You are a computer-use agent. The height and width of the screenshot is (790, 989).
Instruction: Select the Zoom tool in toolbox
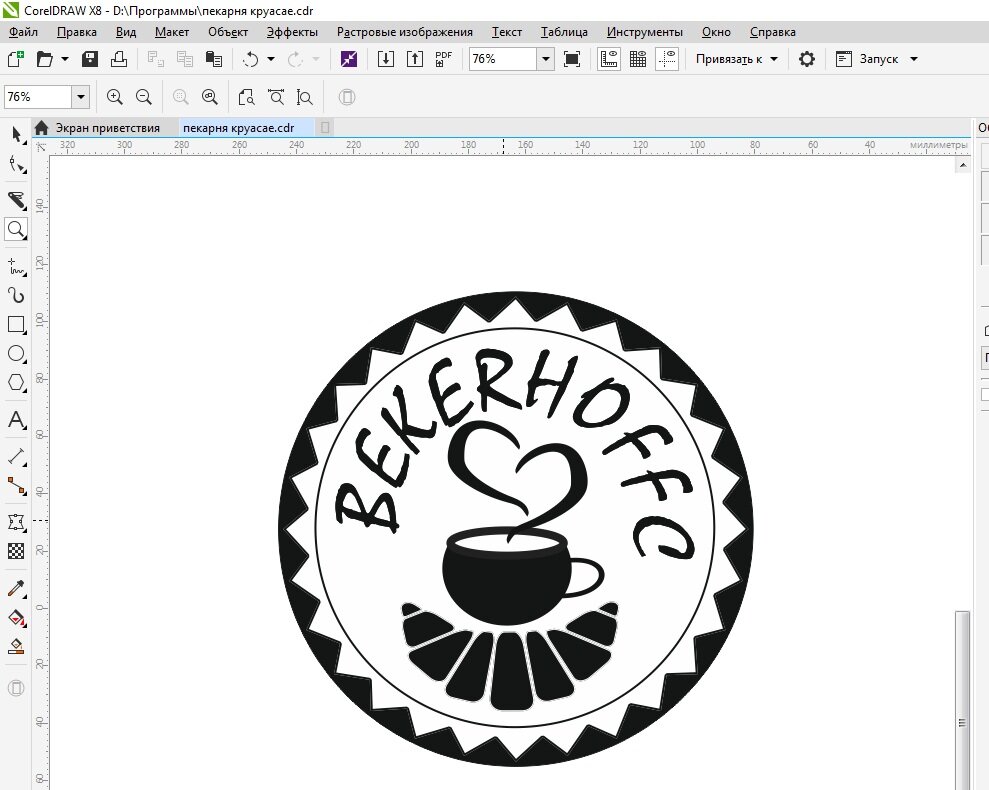pos(16,229)
